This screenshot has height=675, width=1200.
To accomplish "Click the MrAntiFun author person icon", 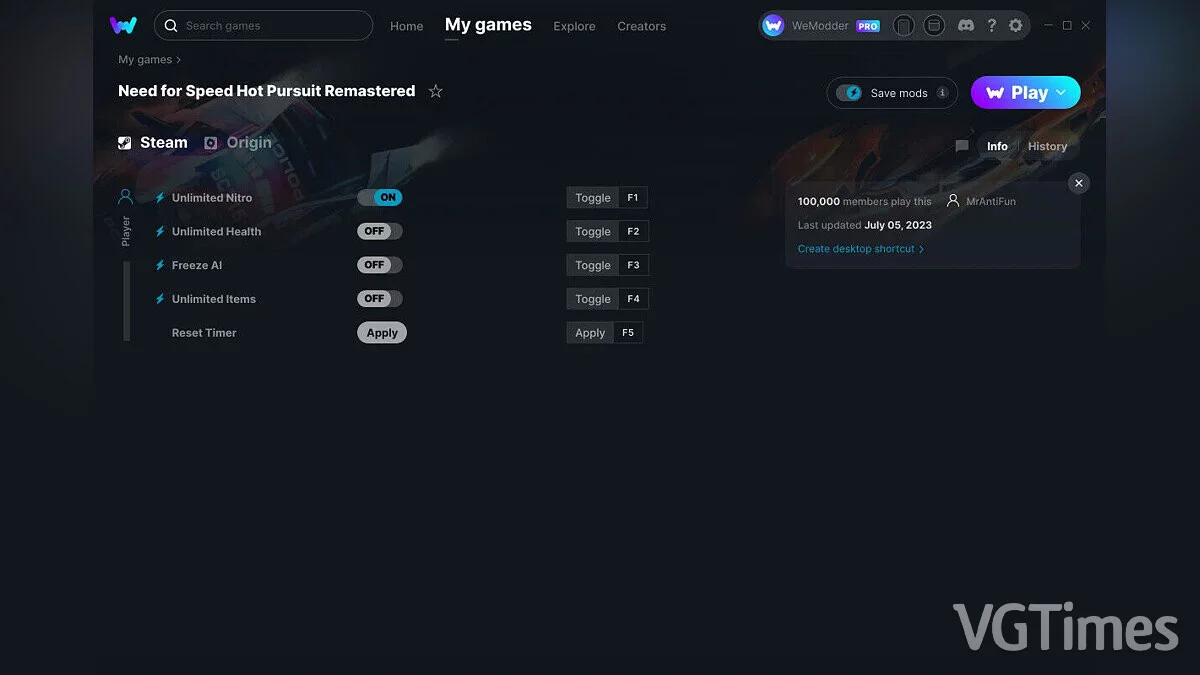I will click(953, 201).
